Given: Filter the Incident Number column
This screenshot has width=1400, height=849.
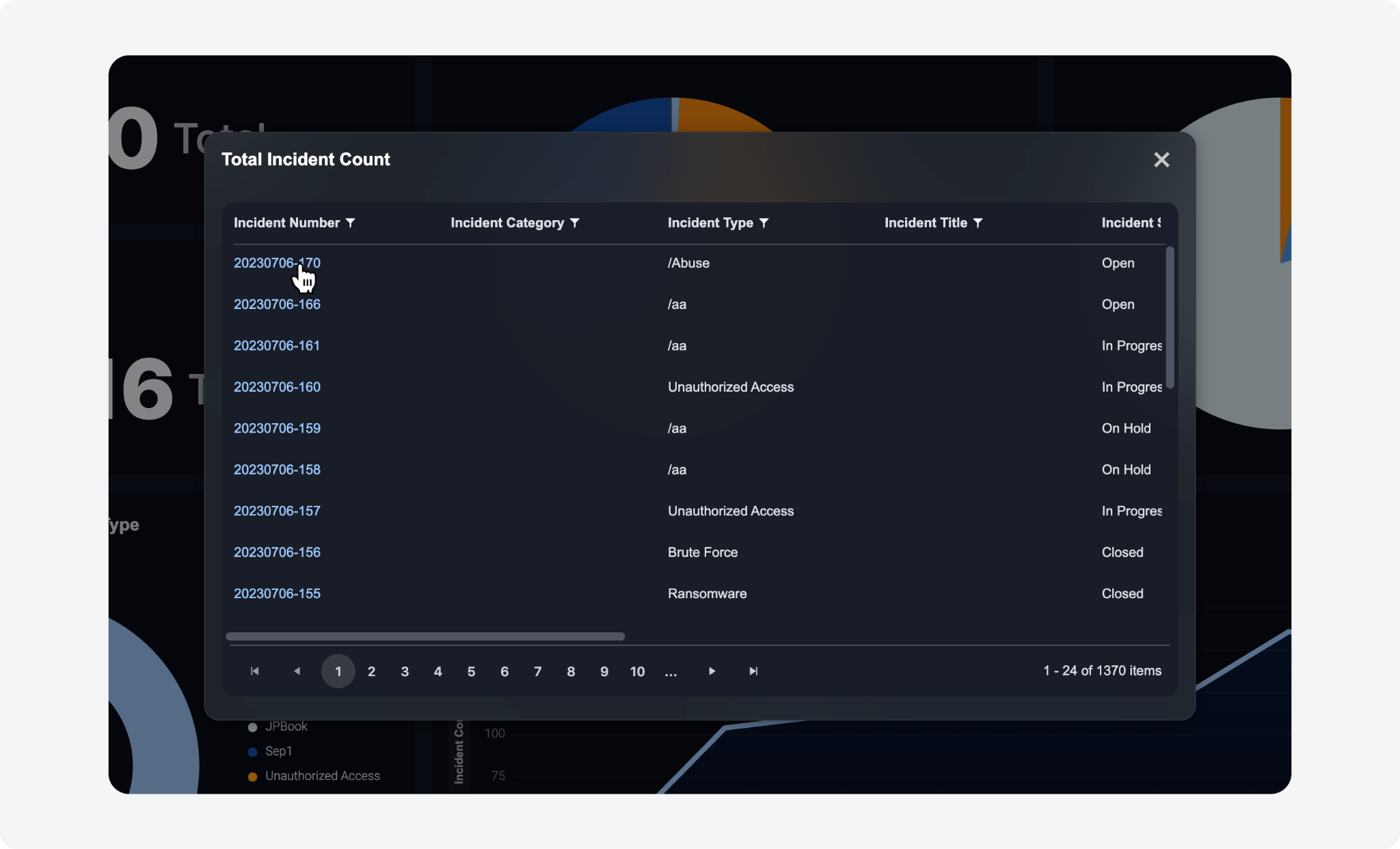Looking at the screenshot, I should (x=350, y=223).
